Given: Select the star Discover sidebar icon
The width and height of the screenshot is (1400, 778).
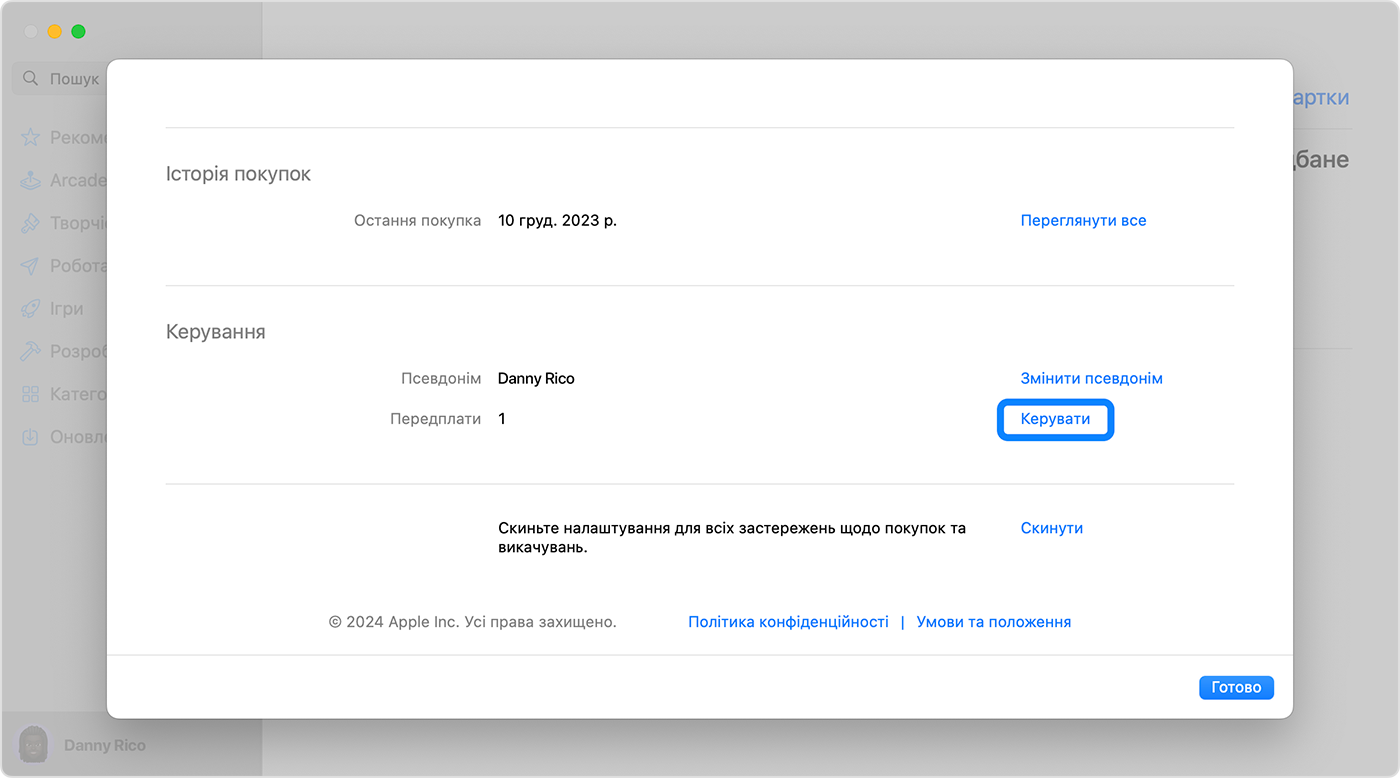Looking at the screenshot, I should [31, 137].
